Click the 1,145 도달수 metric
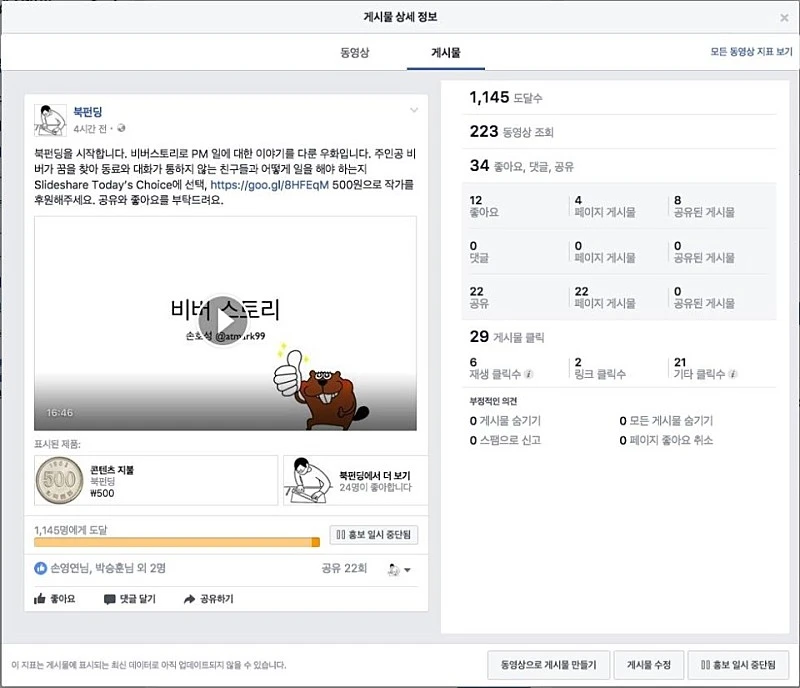 point(506,97)
